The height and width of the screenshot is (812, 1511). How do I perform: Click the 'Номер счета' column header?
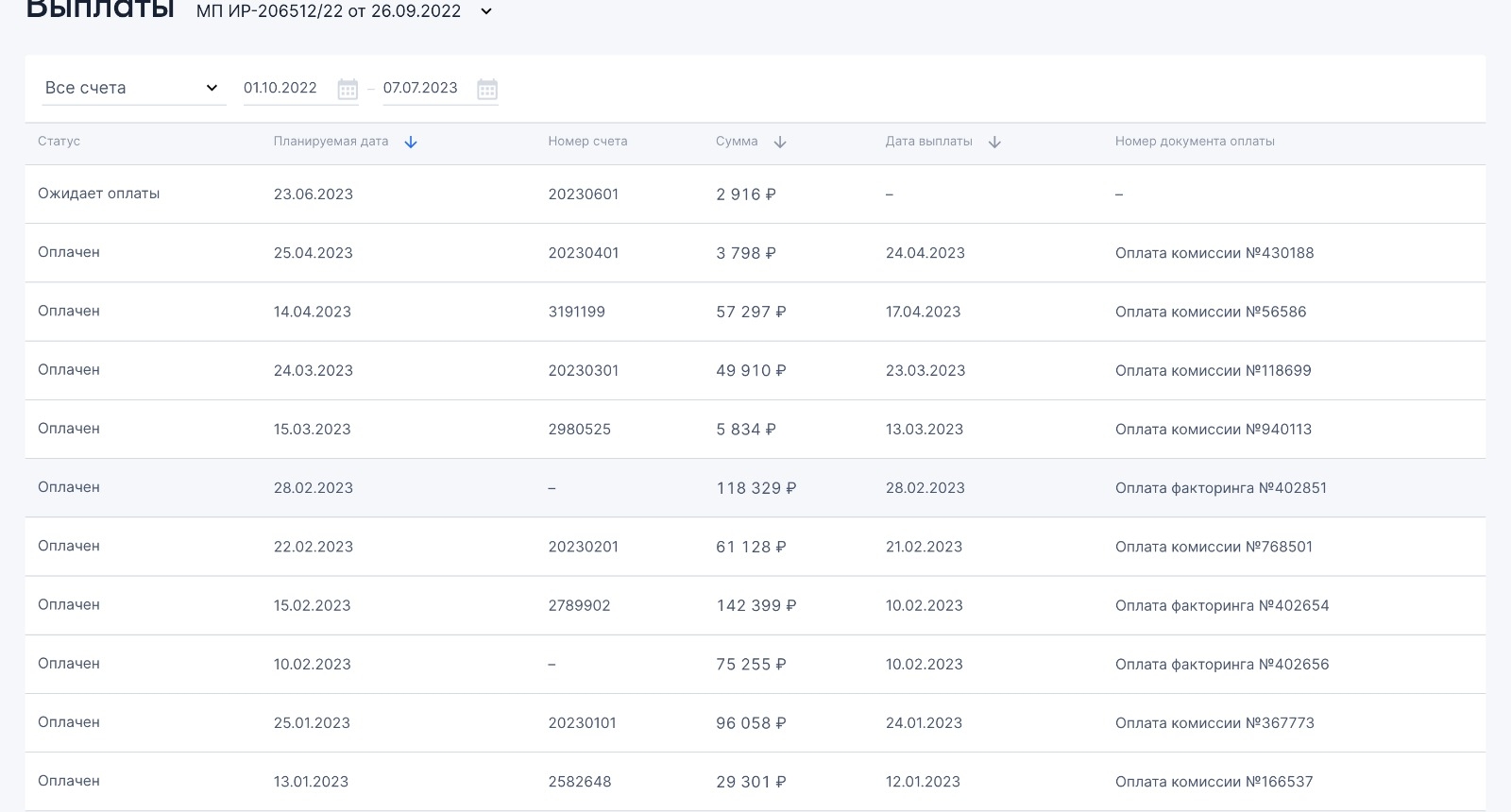click(587, 142)
